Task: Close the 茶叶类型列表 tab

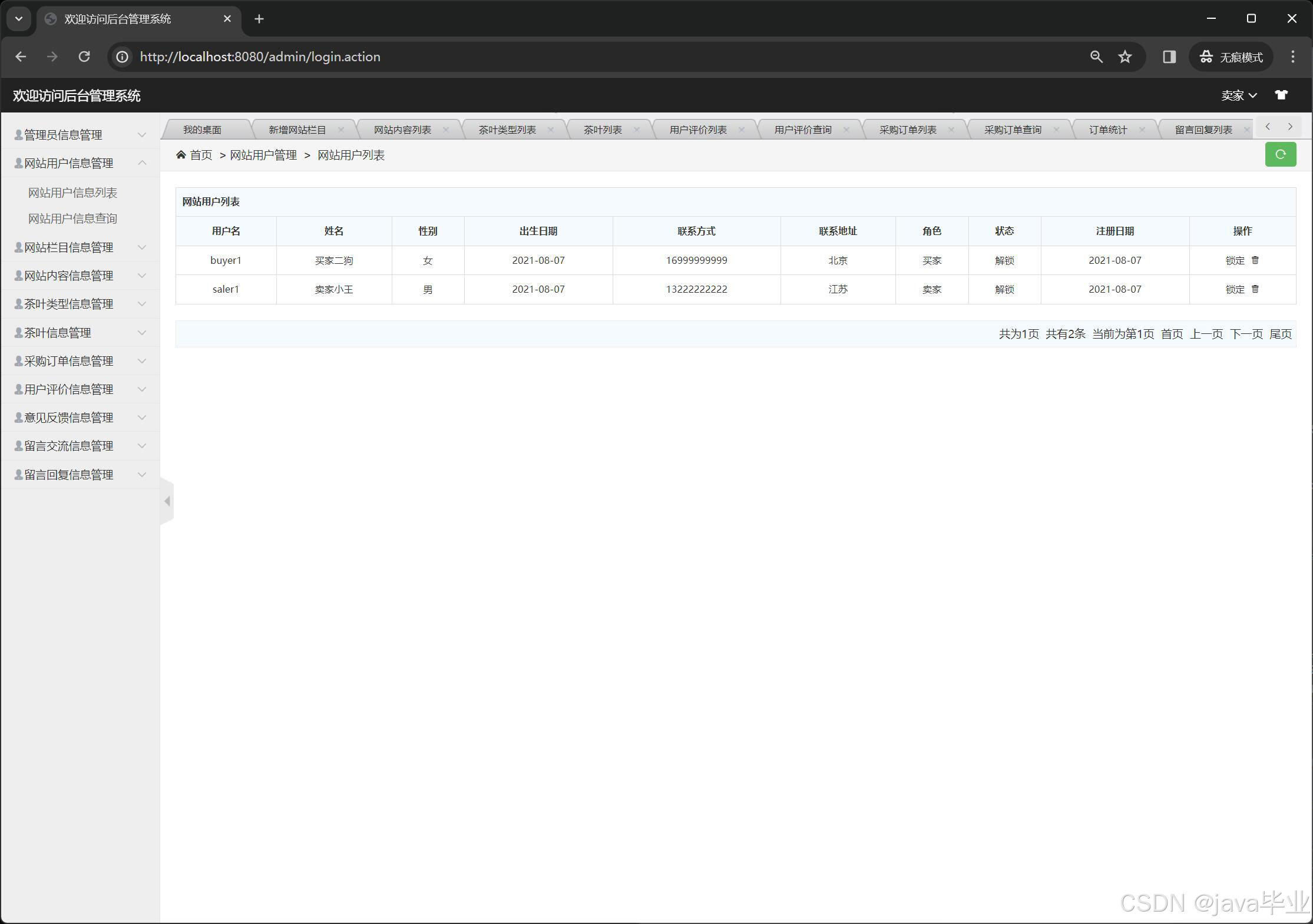Action: (551, 130)
